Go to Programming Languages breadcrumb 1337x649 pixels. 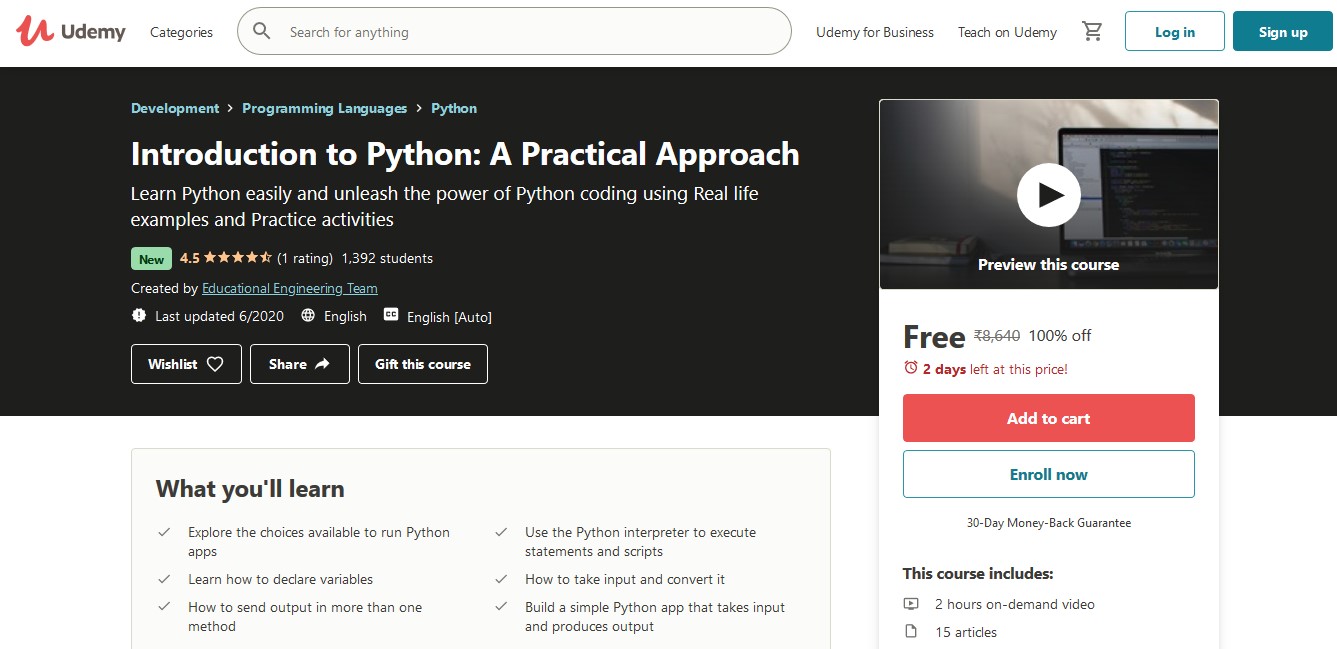coord(324,108)
